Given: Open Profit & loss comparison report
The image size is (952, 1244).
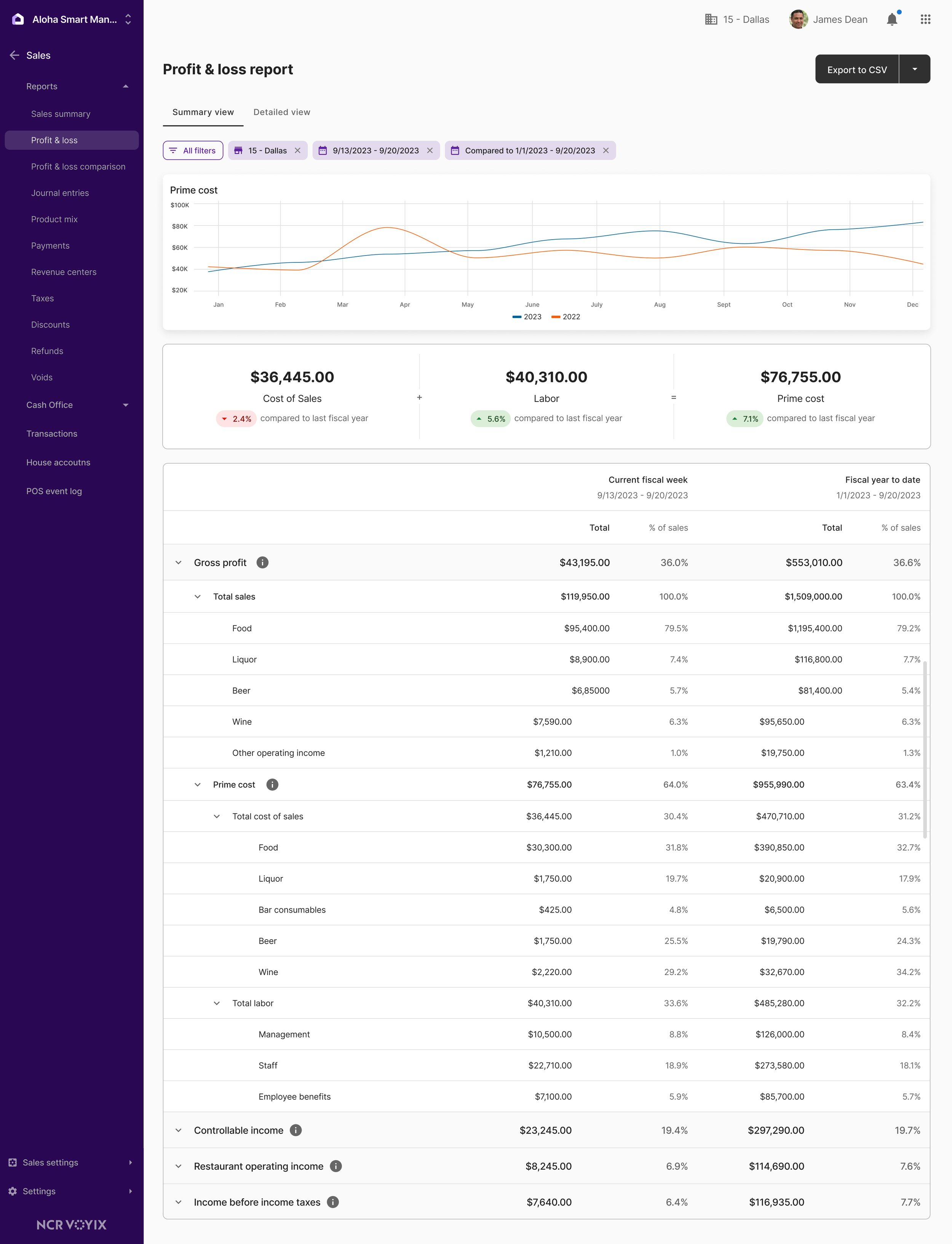Looking at the screenshot, I should click(x=78, y=166).
